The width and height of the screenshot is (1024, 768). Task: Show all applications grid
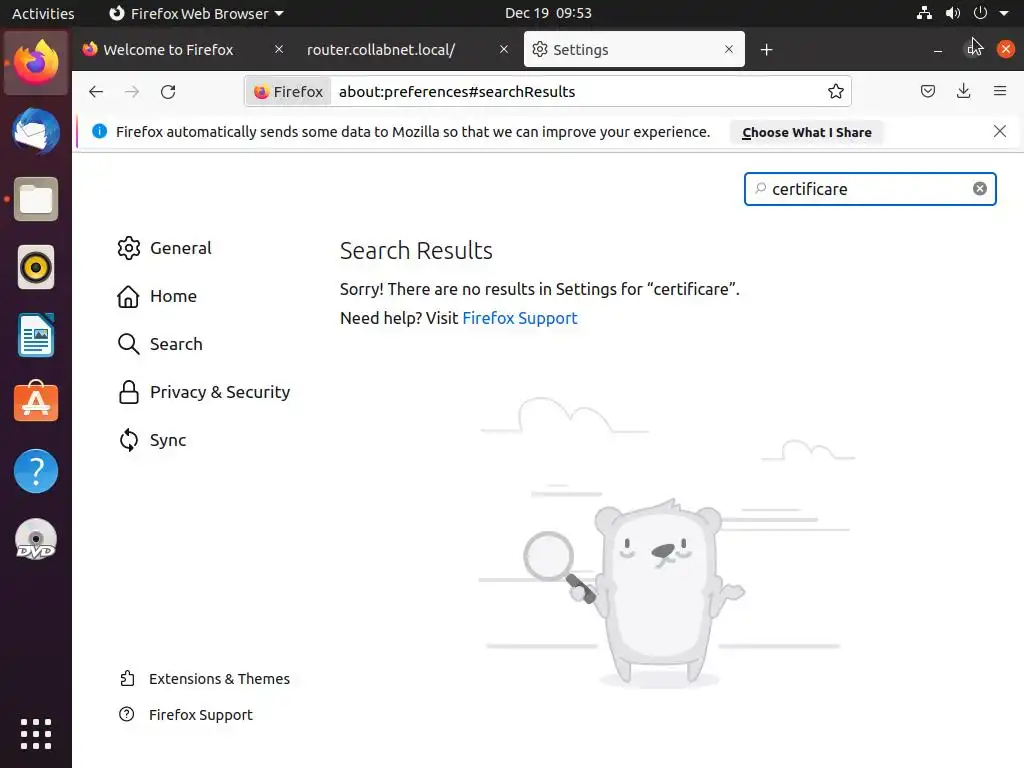[36, 734]
